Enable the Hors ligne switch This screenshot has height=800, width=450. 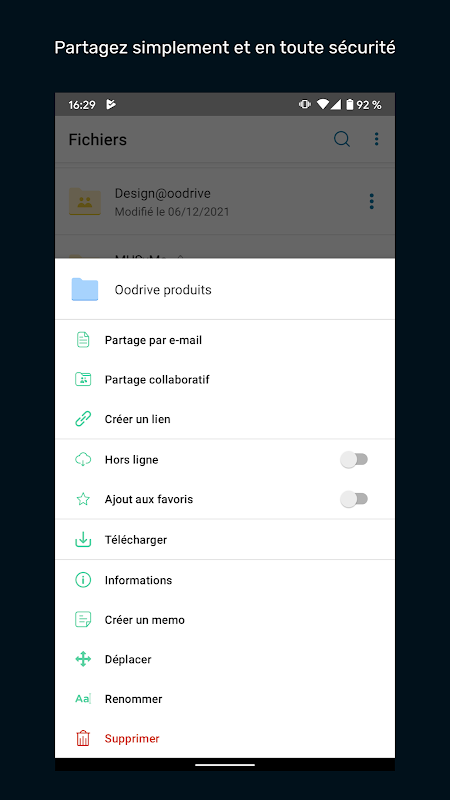(354, 459)
